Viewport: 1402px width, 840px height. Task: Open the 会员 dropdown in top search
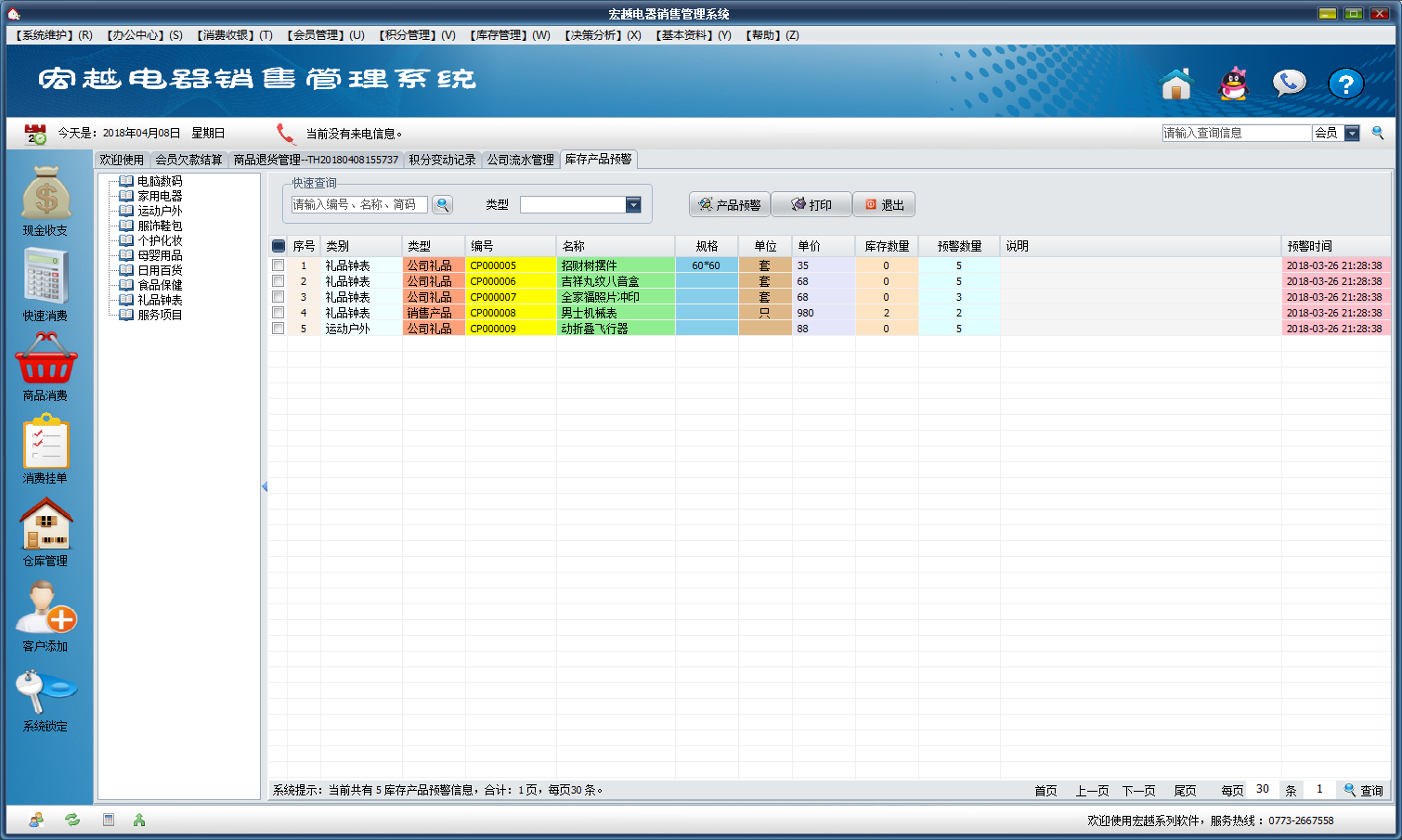pyautogui.click(x=1352, y=134)
